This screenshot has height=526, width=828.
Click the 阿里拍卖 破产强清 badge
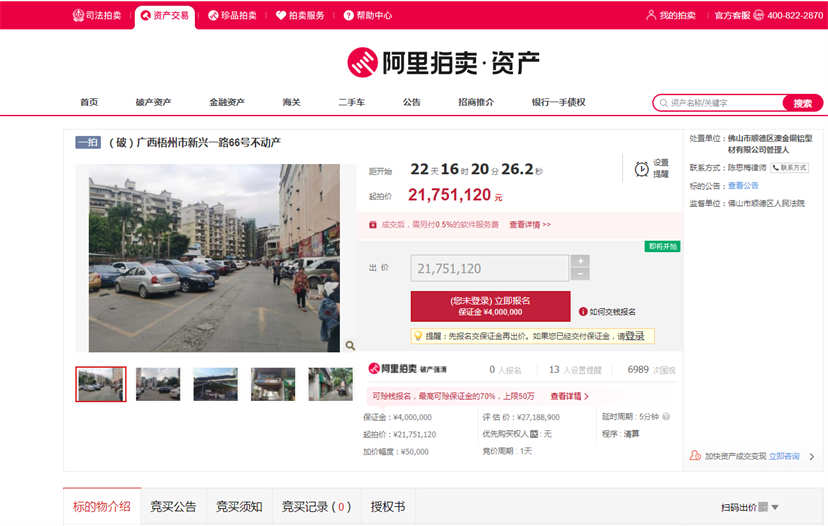pyautogui.click(x=407, y=369)
